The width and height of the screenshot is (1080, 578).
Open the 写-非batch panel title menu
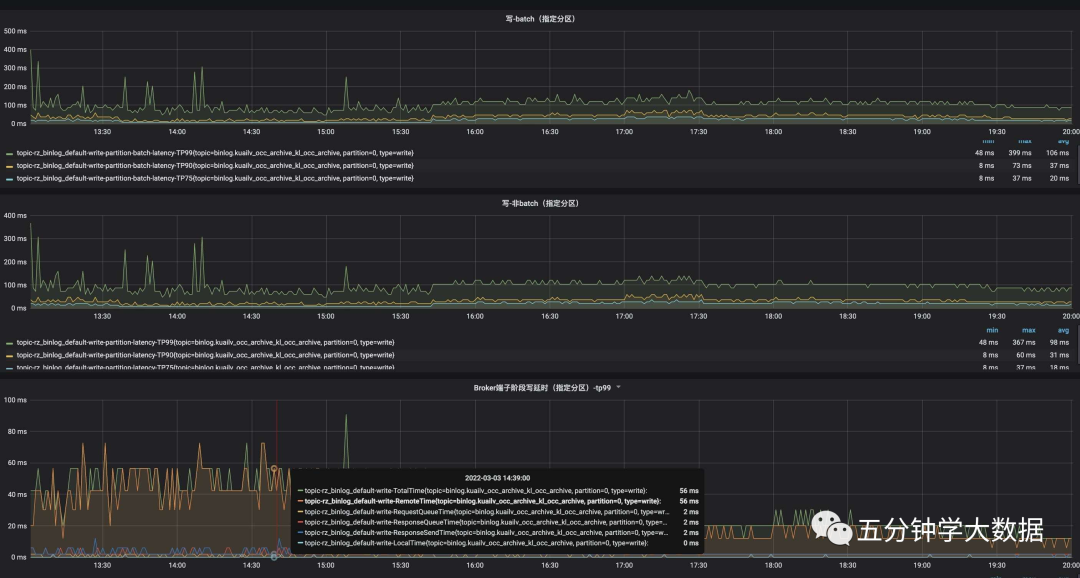tap(539, 203)
